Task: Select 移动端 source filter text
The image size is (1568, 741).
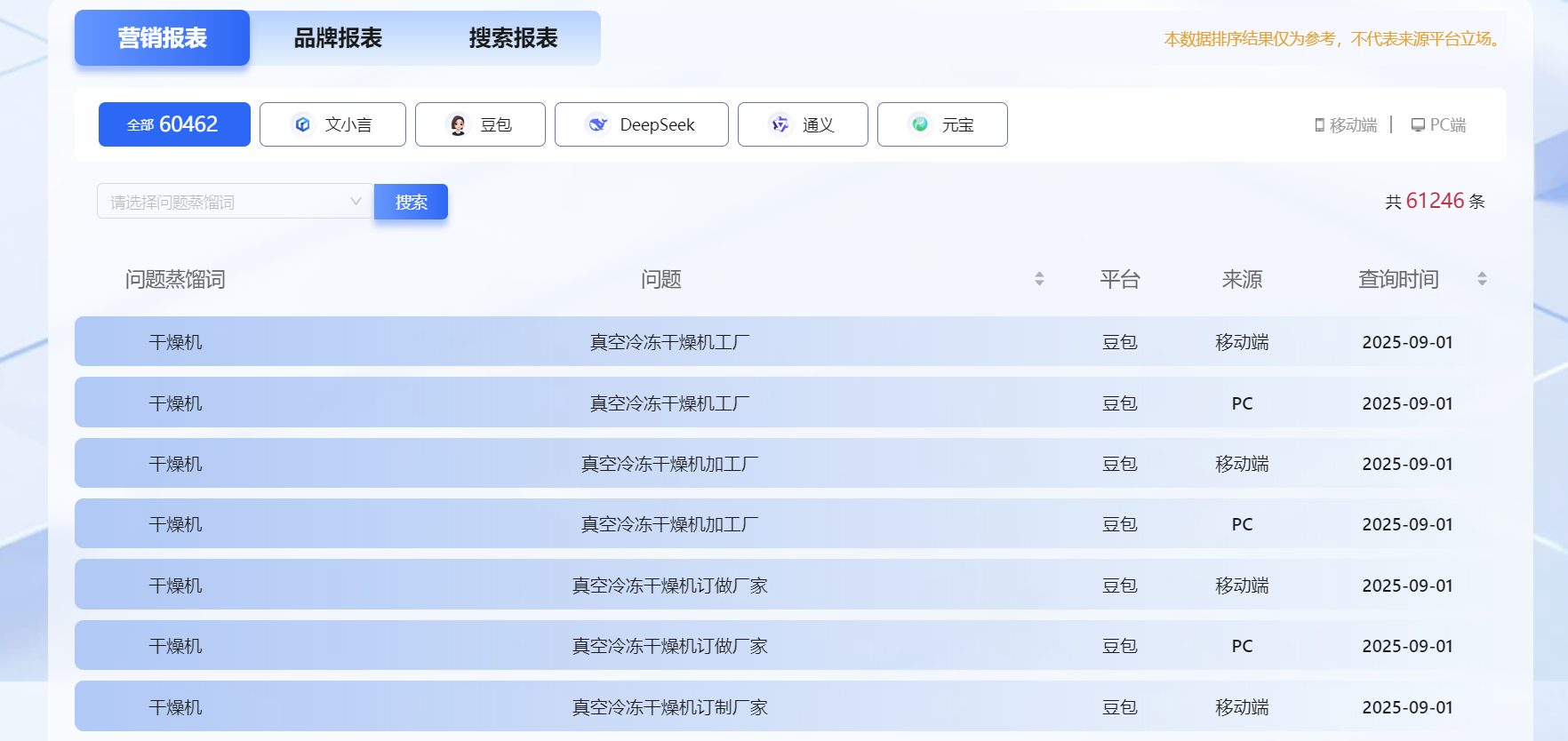Action: [1353, 125]
